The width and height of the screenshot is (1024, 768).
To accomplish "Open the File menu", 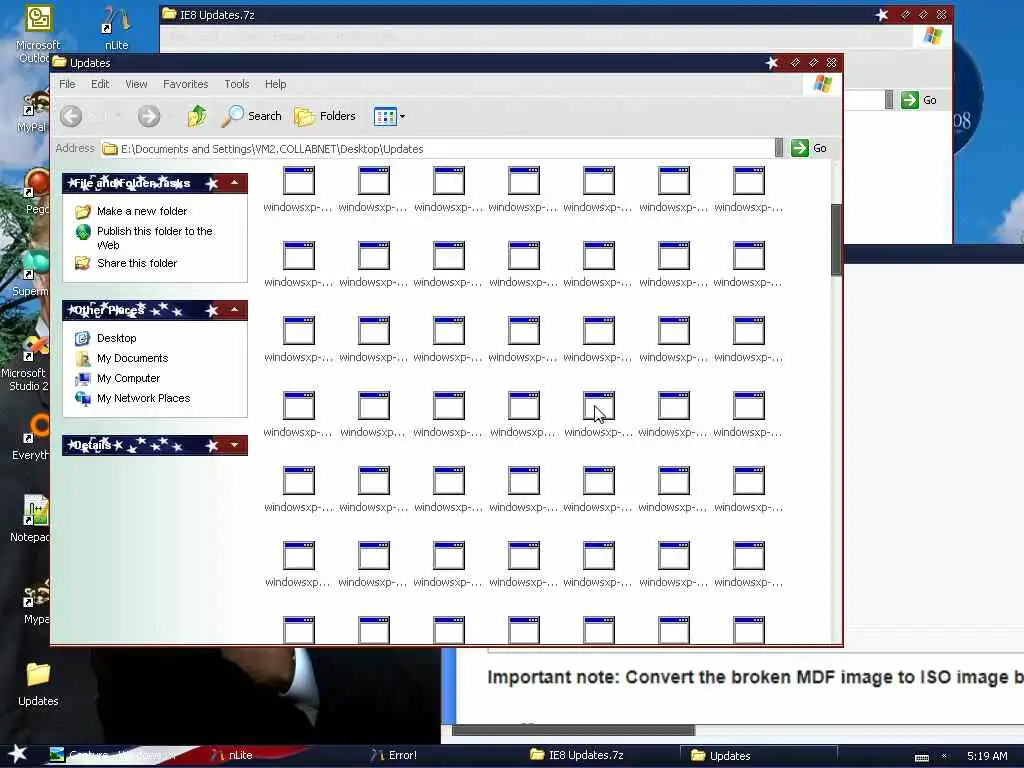I will pyautogui.click(x=67, y=84).
